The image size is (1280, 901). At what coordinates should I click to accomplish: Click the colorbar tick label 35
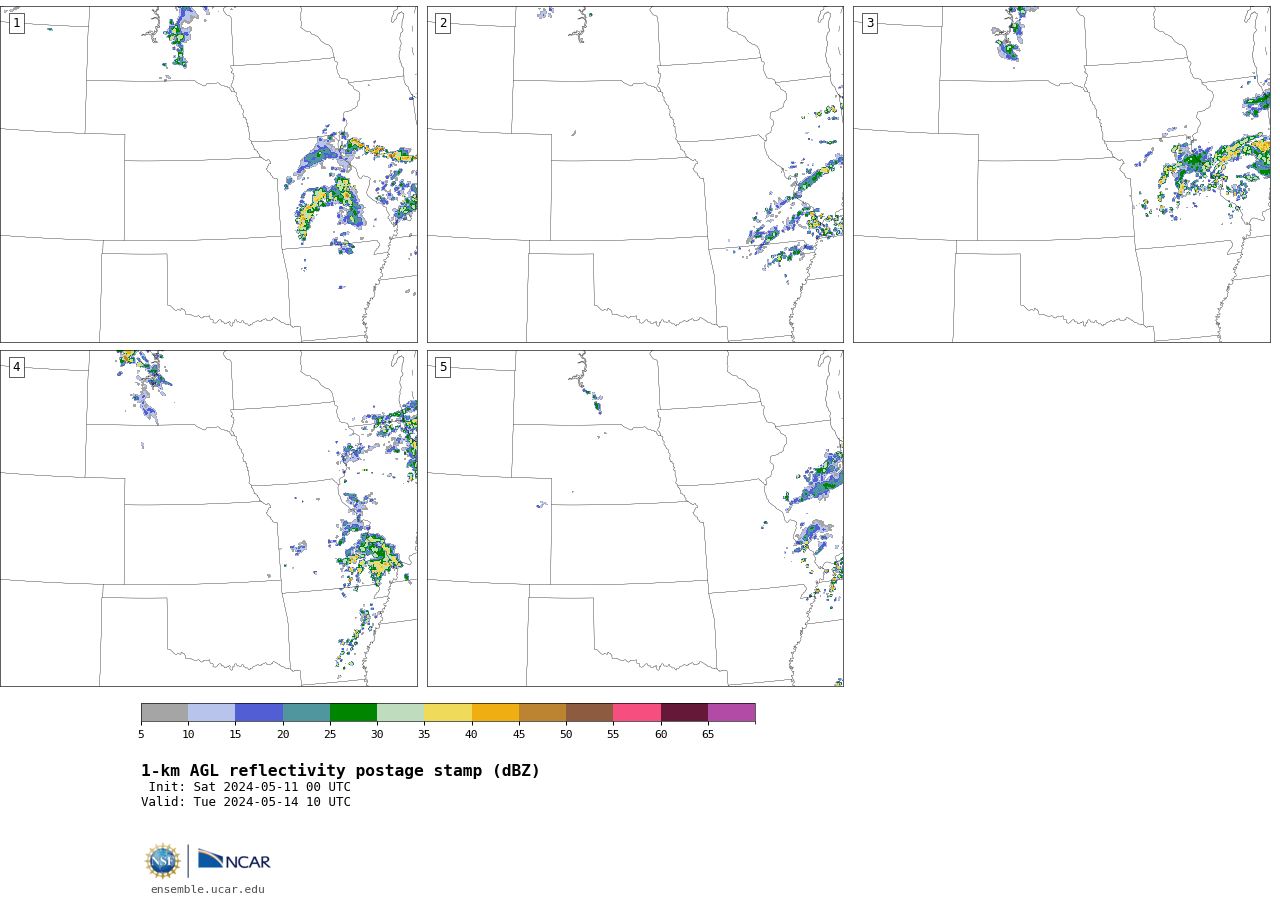tap(424, 735)
